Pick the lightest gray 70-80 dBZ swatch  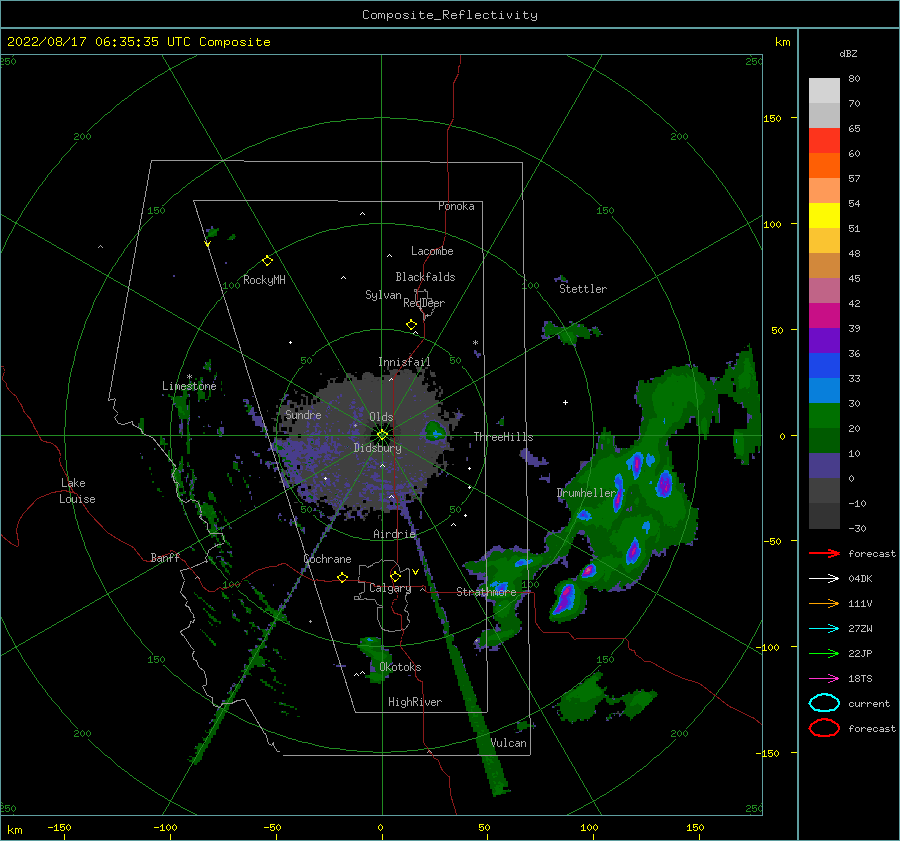point(824,91)
